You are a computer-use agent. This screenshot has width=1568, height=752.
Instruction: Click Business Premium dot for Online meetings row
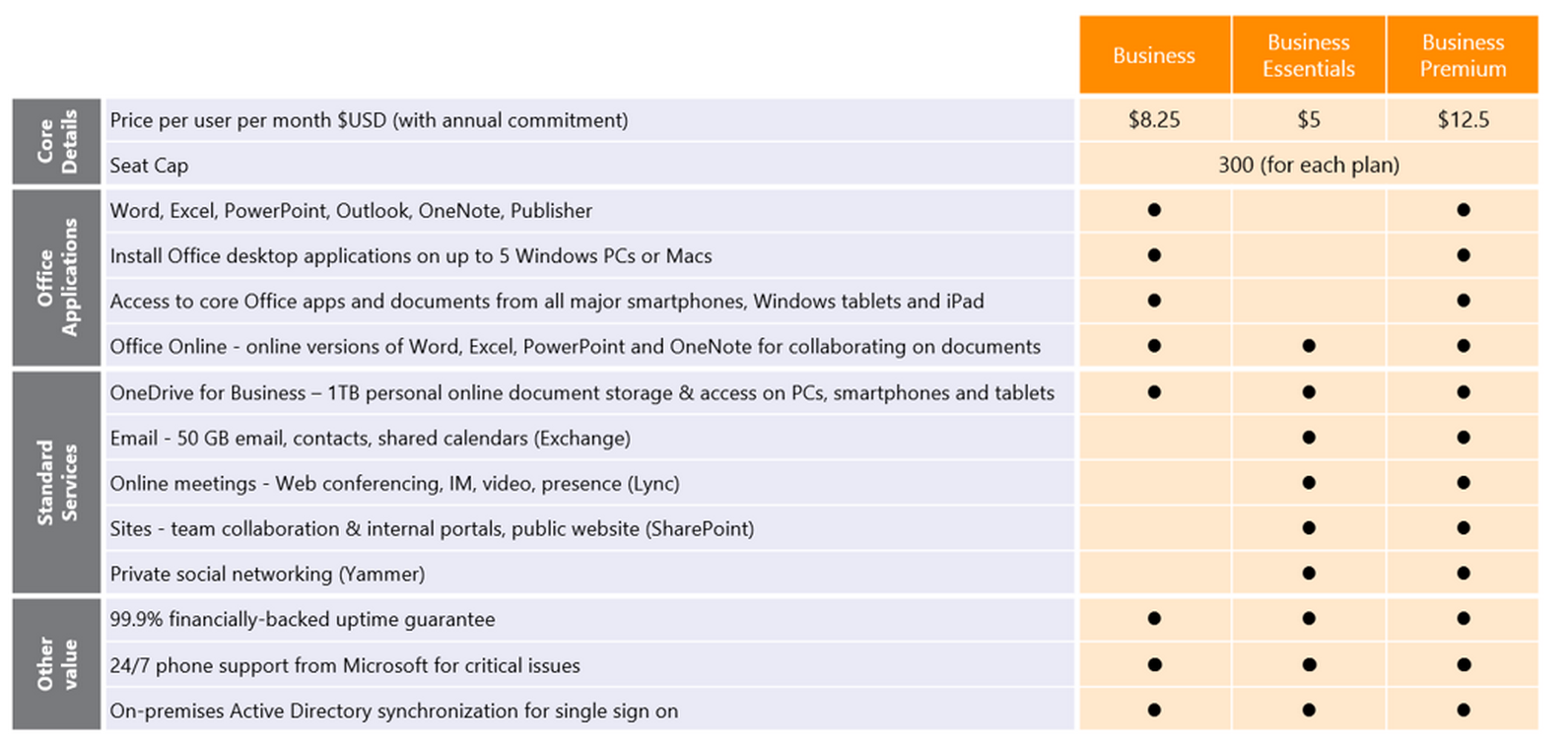tap(1464, 483)
